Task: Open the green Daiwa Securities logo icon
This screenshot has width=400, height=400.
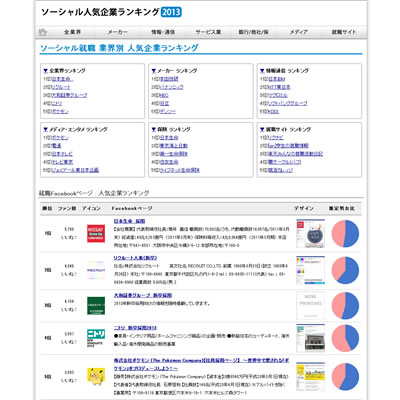Action: tap(96, 306)
